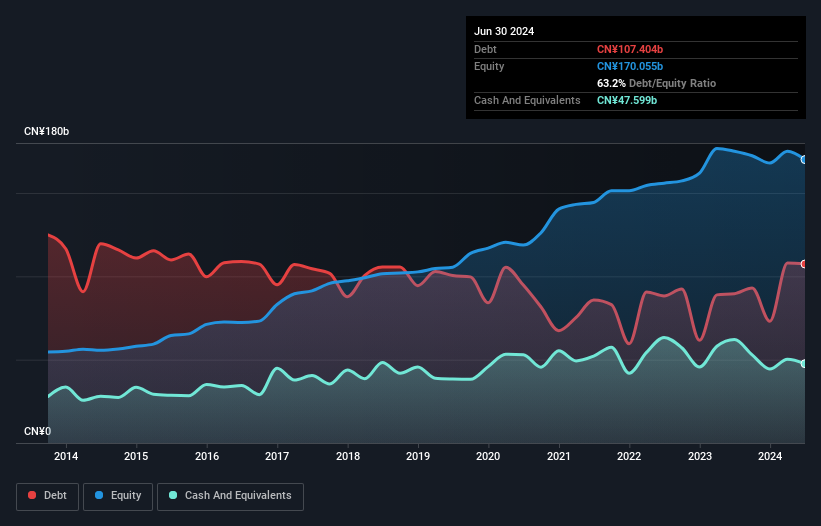The image size is (821, 526).
Task: Select the 2021 x-axis label
Action: click(x=559, y=456)
